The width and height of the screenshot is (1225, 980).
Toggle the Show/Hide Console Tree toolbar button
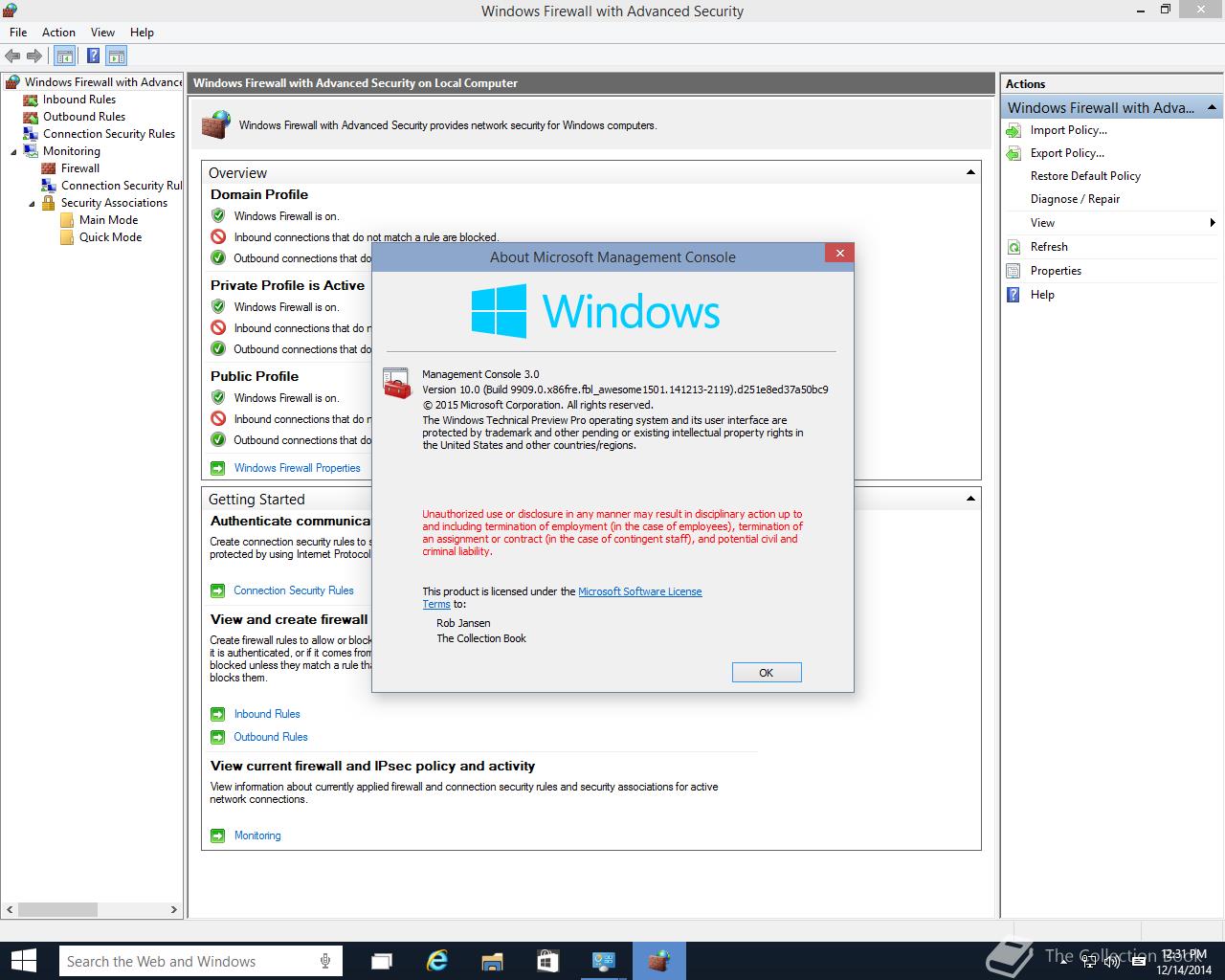(x=64, y=56)
